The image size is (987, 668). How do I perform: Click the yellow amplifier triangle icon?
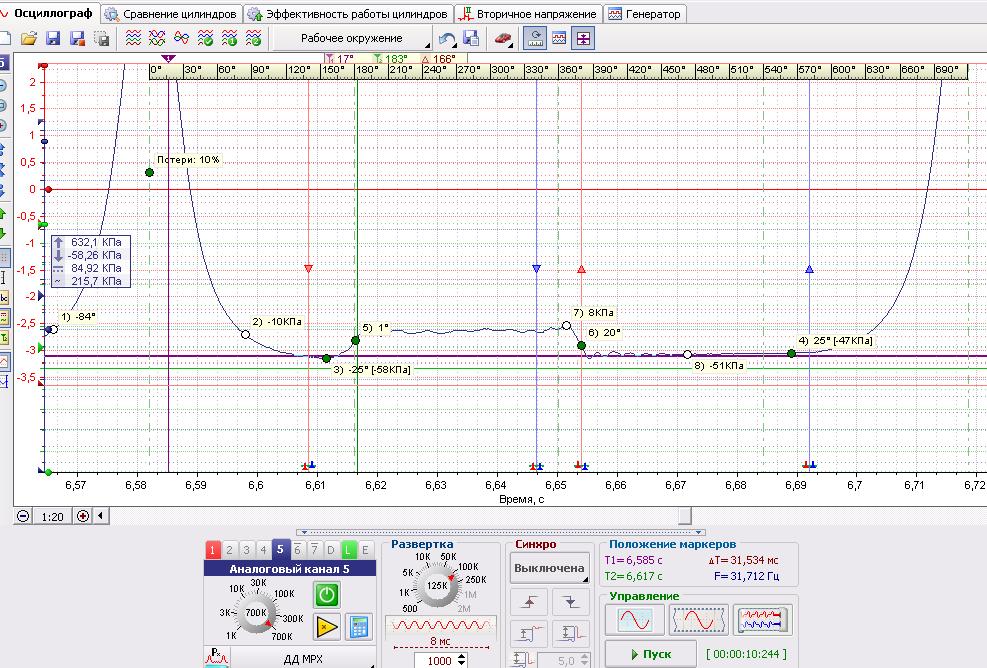click(327, 626)
